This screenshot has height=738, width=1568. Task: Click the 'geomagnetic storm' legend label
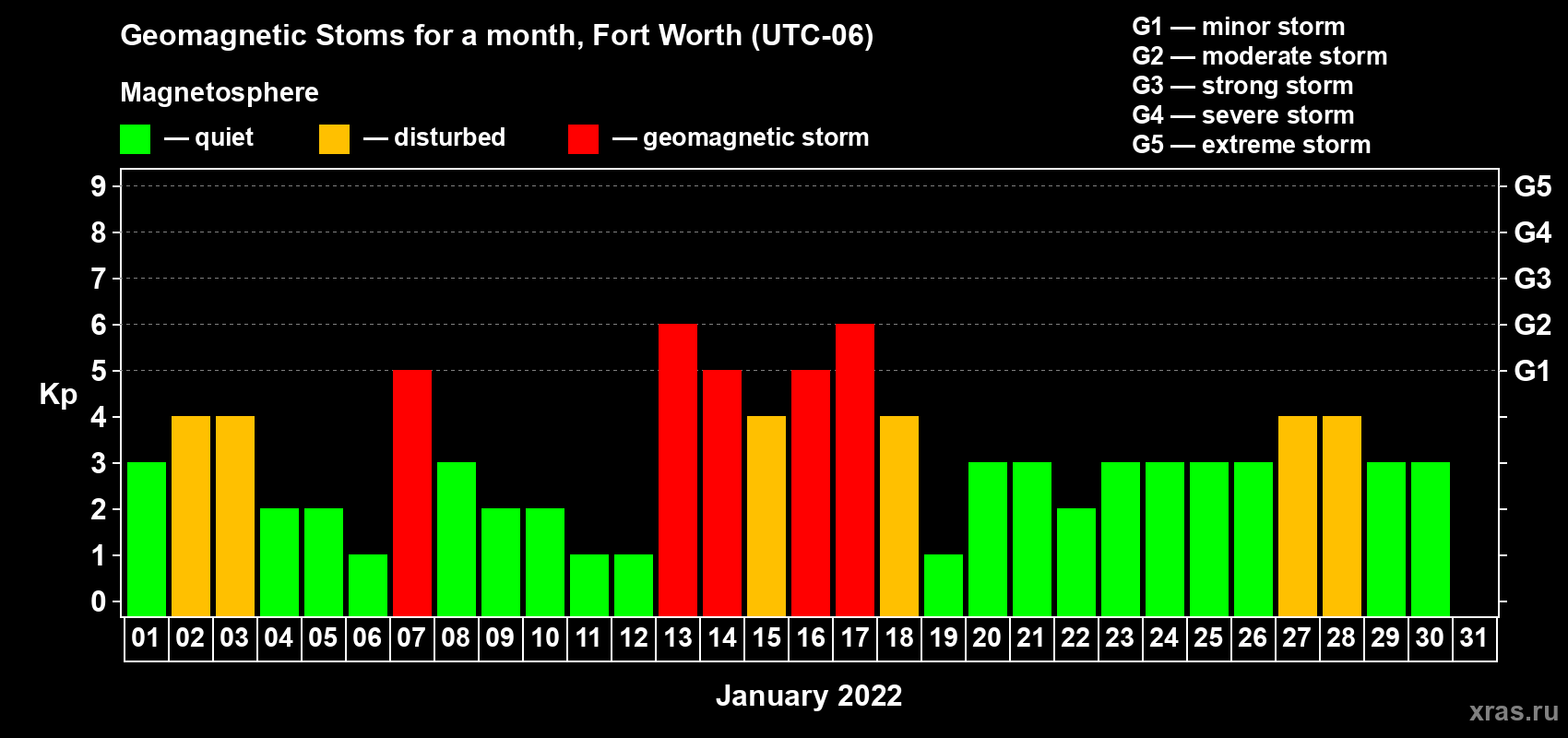click(x=755, y=137)
